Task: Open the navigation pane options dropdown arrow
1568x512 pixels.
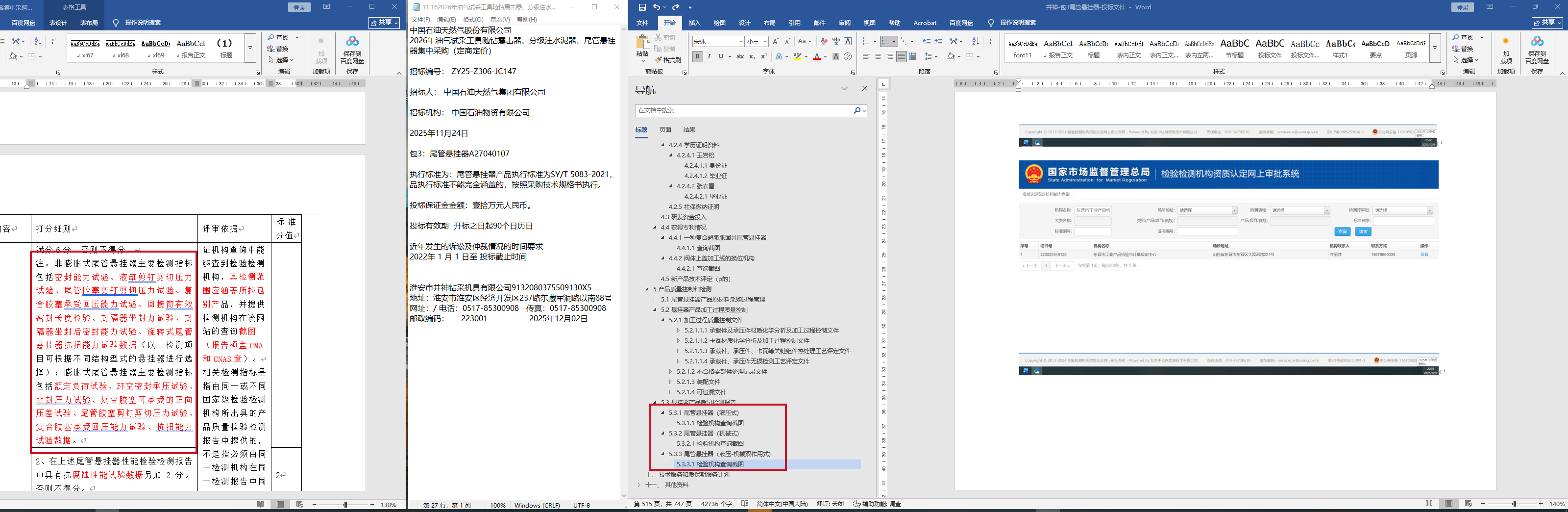Action: pos(844,88)
